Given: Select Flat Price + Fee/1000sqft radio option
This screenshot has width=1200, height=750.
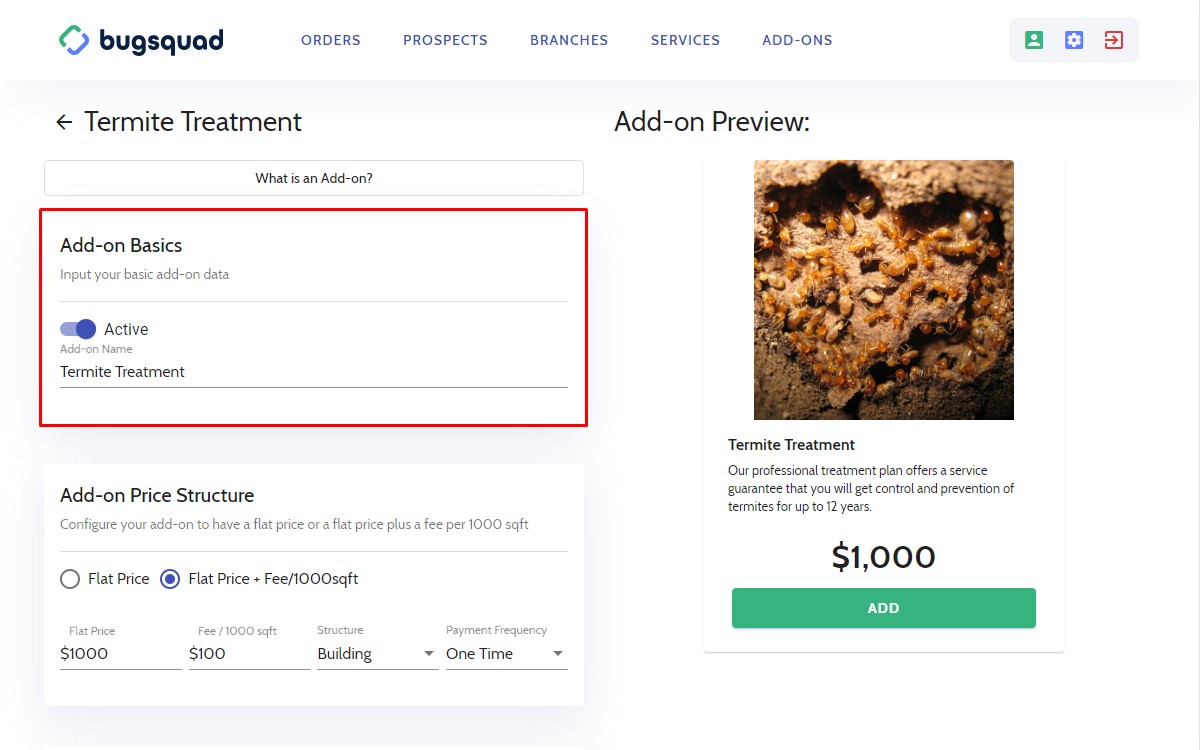Looking at the screenshot, I should click(x=170, y=579).
